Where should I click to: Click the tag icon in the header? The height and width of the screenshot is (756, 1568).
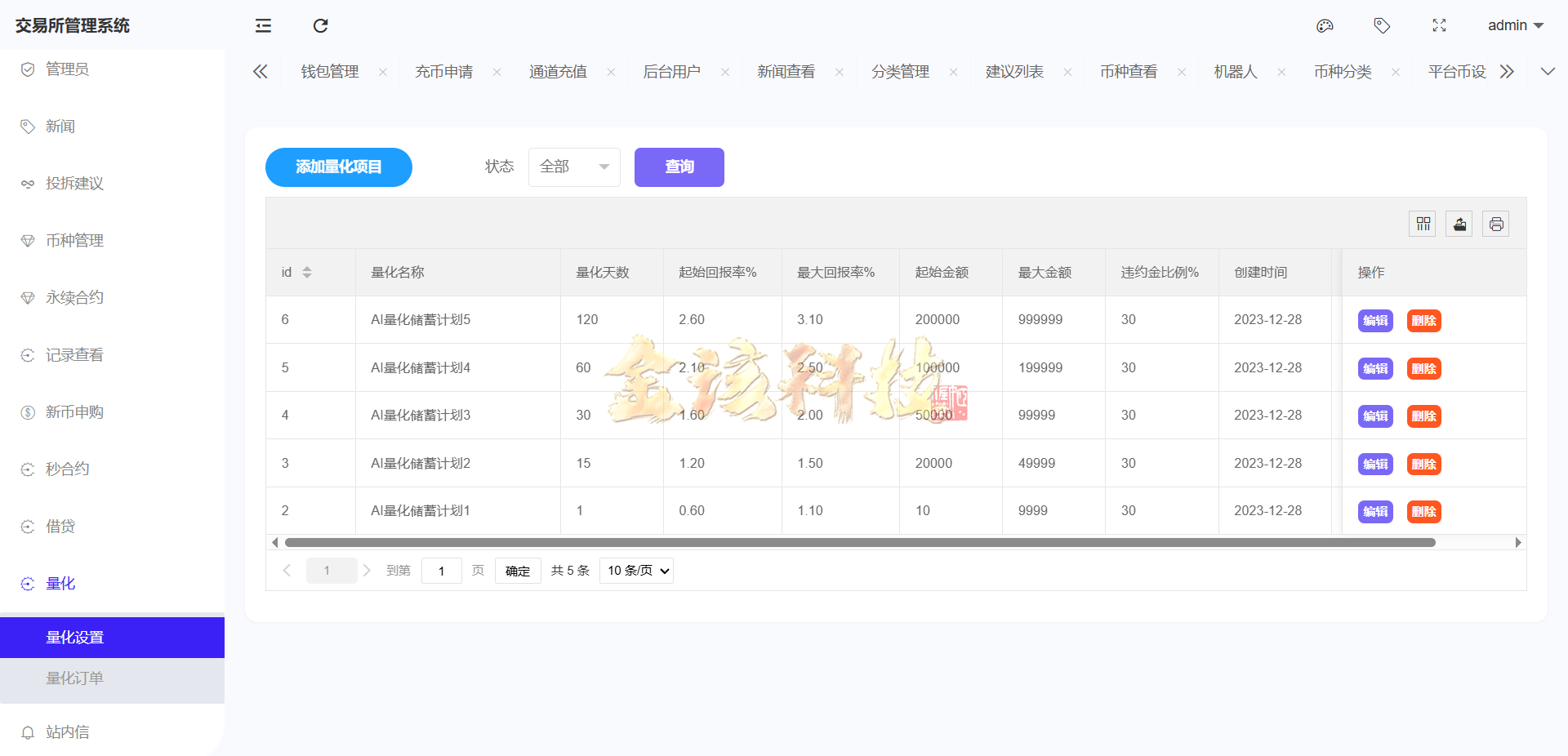tap(1382, 25)
